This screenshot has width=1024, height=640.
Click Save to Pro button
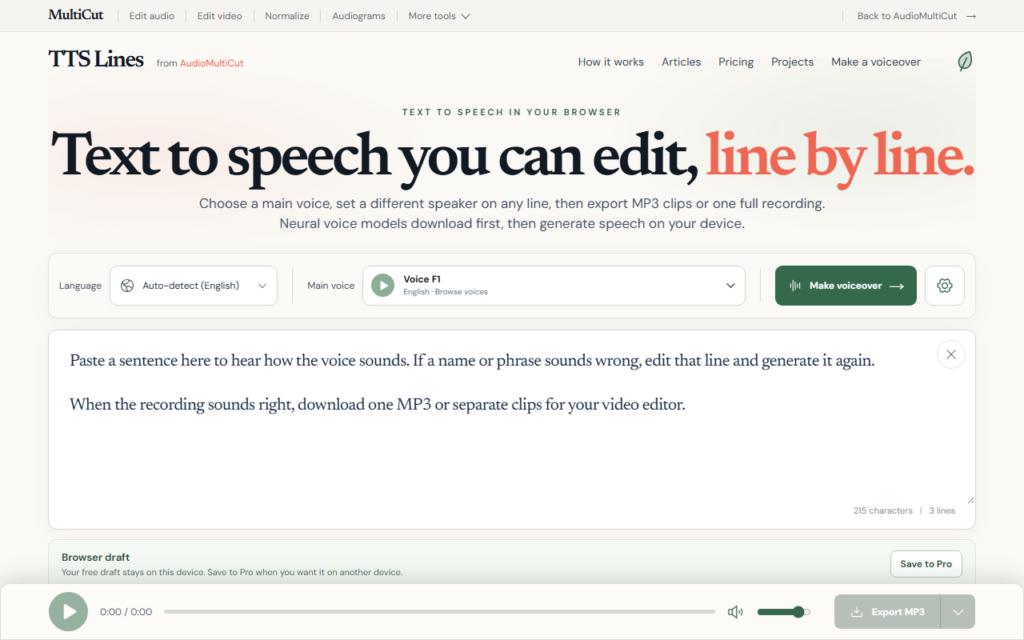click(x=926, y=564)
